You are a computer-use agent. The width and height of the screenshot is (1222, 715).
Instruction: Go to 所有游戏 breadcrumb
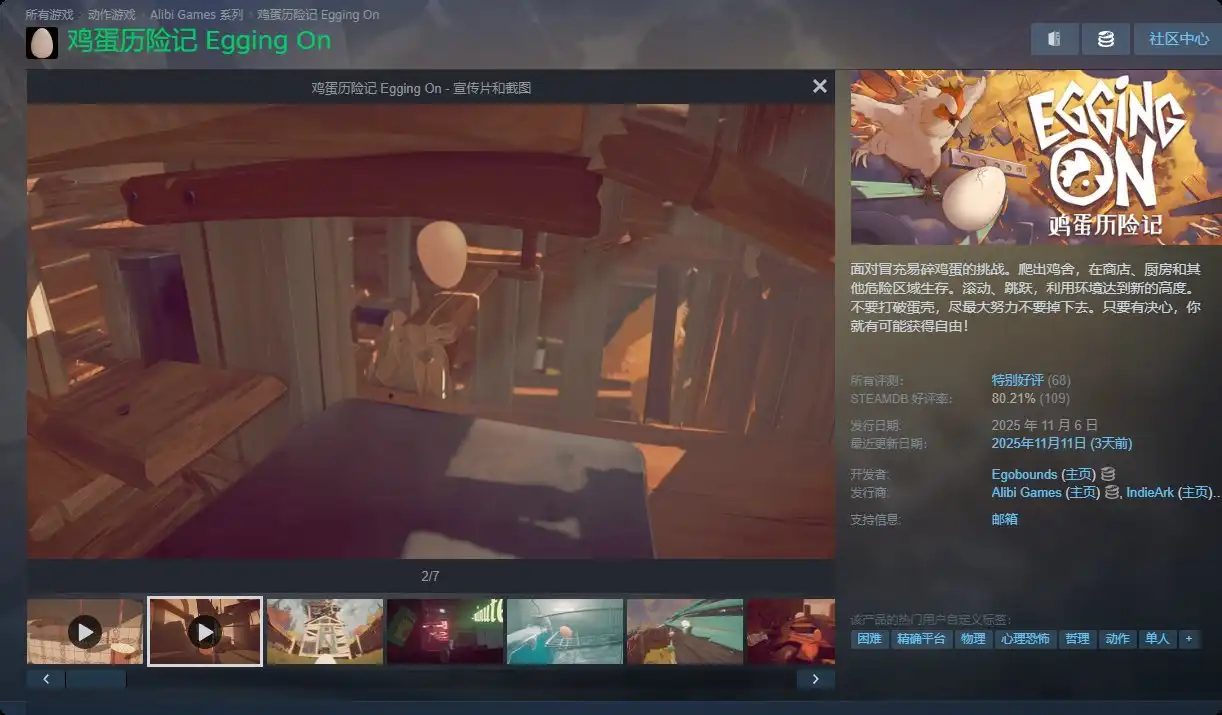(49, 15)
